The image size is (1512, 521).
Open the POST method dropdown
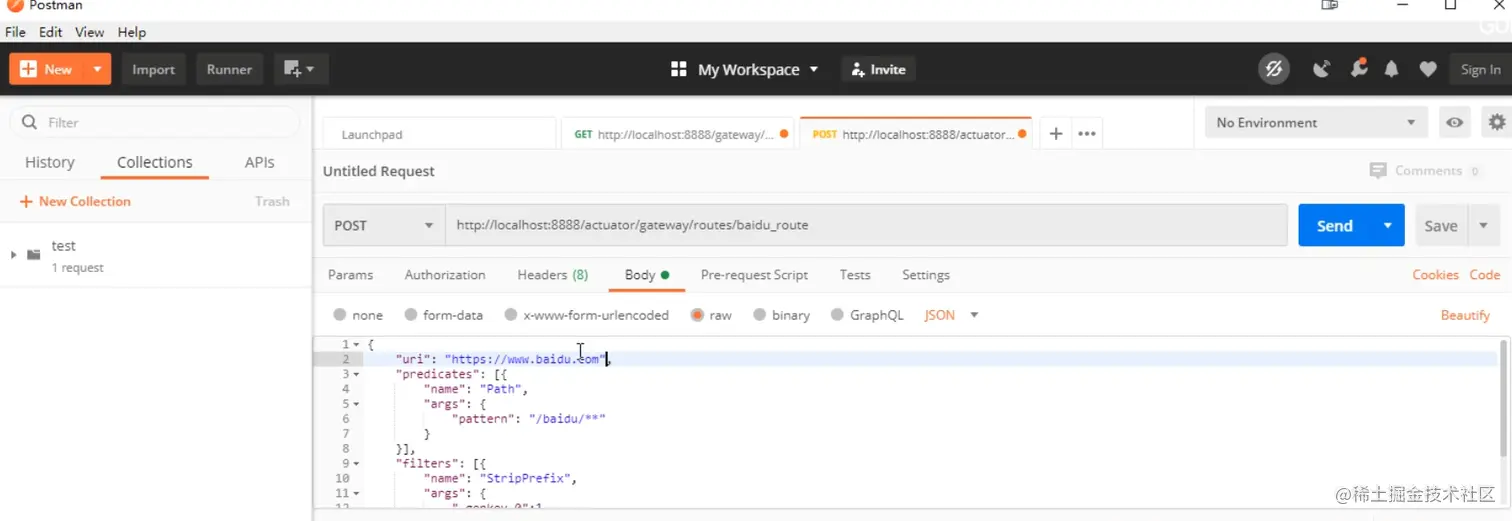384,225
